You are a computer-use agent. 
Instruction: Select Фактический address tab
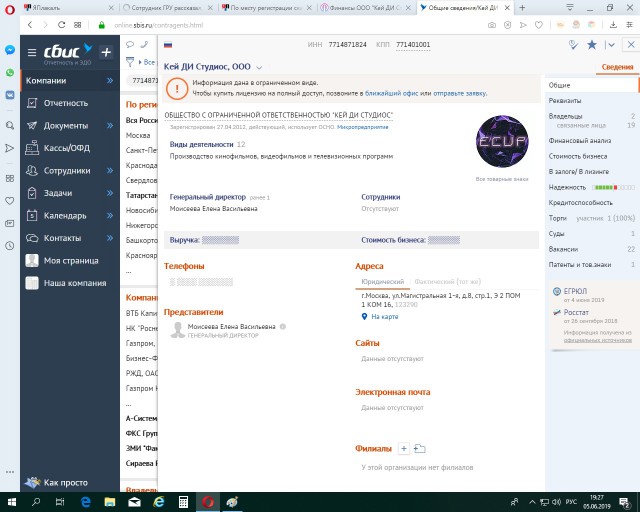tap(447, 282)
